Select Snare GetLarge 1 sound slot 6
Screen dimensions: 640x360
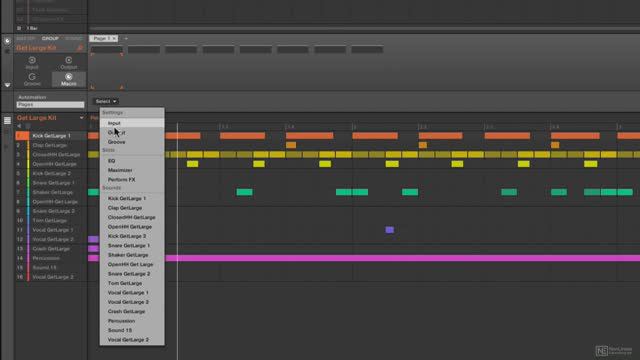53,183
